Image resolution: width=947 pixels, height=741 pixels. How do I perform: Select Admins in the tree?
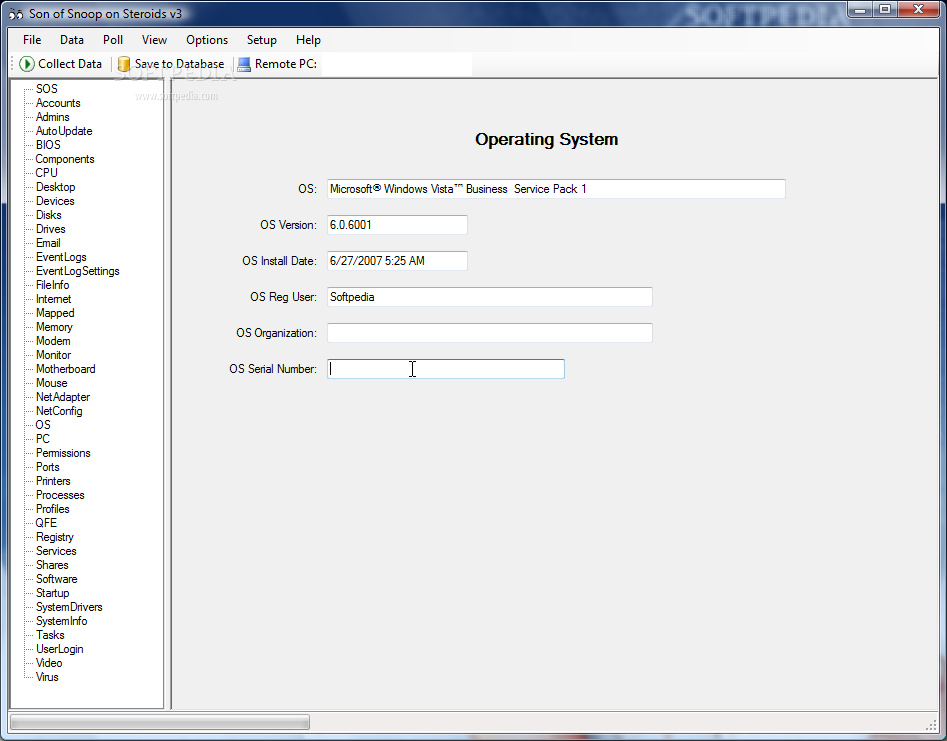[53, 117]
